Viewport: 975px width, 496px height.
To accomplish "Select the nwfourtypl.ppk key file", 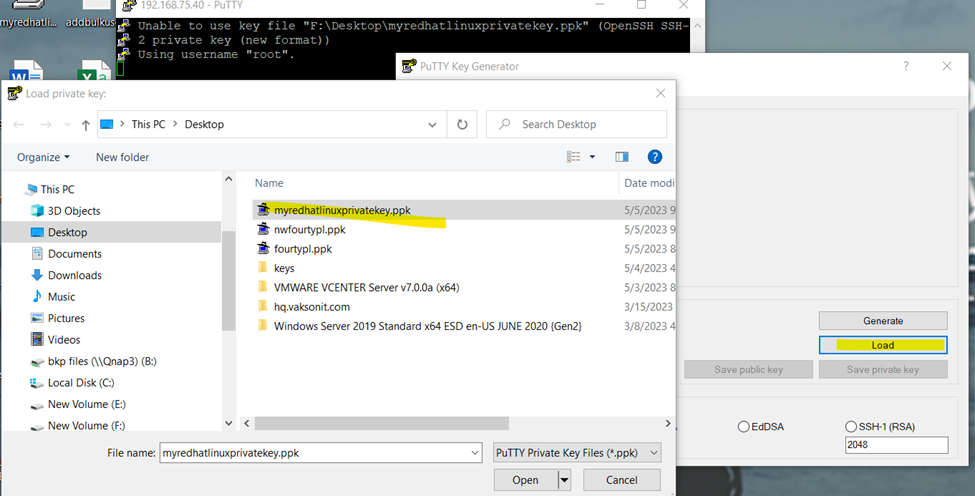I will tap(309, 229).
